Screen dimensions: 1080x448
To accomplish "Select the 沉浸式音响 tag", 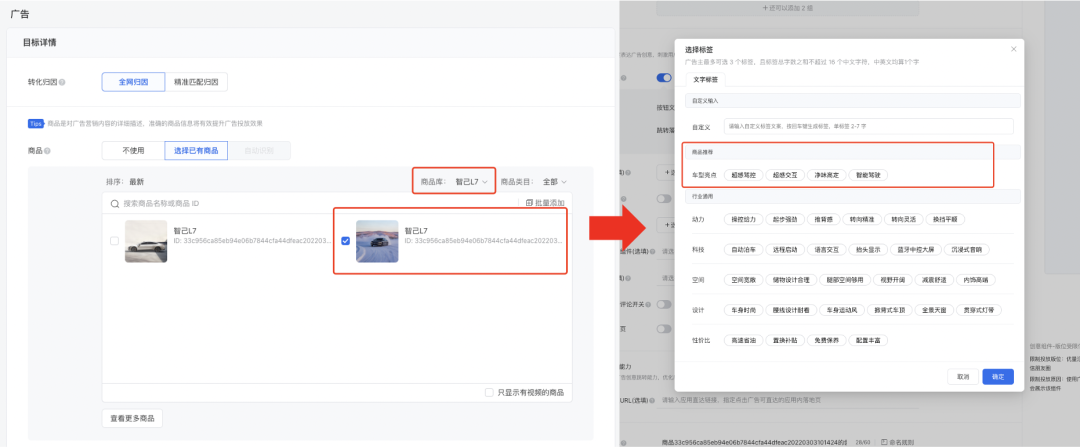I will pos(966,250).
